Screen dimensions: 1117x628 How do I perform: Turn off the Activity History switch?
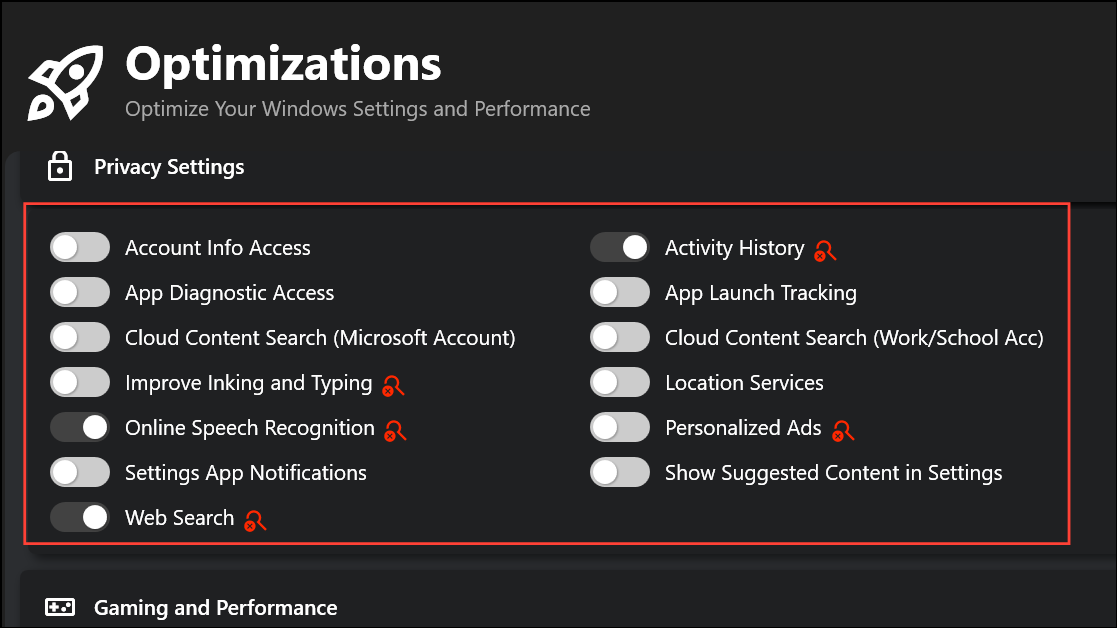click(620, 248)
